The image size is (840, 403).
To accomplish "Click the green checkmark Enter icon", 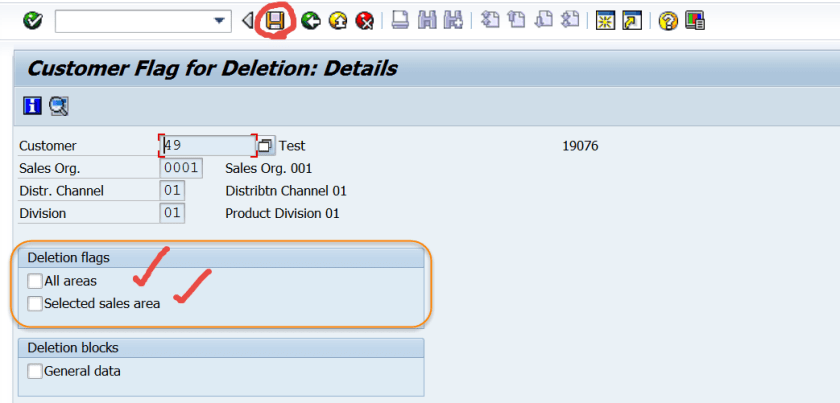I will point(33,21).
